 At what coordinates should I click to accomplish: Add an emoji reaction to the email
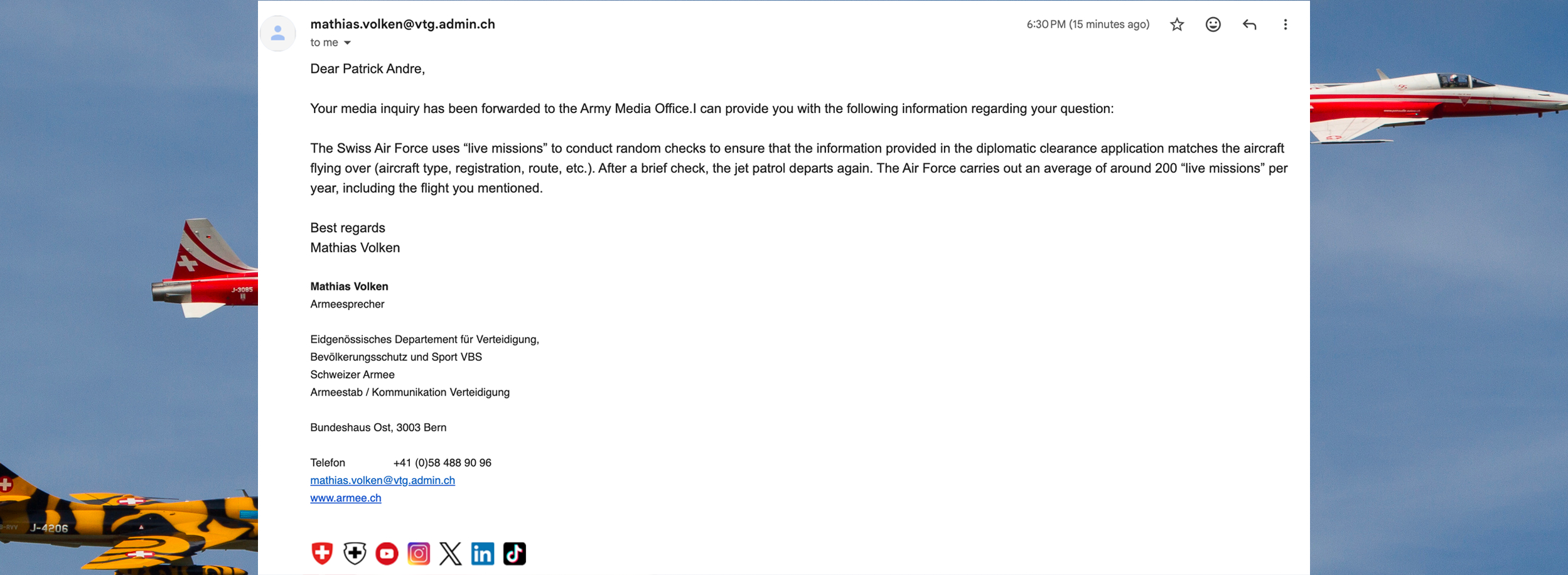(1213, 24)
